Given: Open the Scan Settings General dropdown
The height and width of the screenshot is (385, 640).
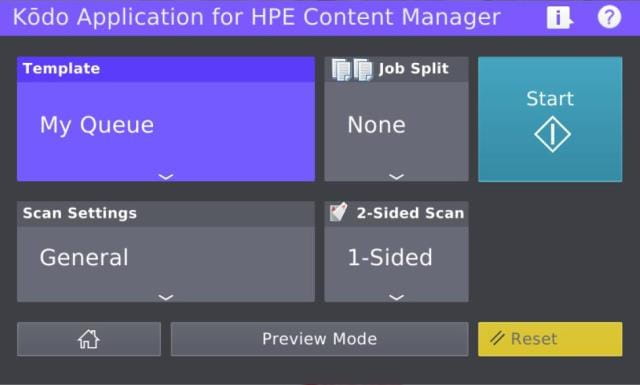Looking at the screenshot, I should pyautogui.click(x=166, y=251).
